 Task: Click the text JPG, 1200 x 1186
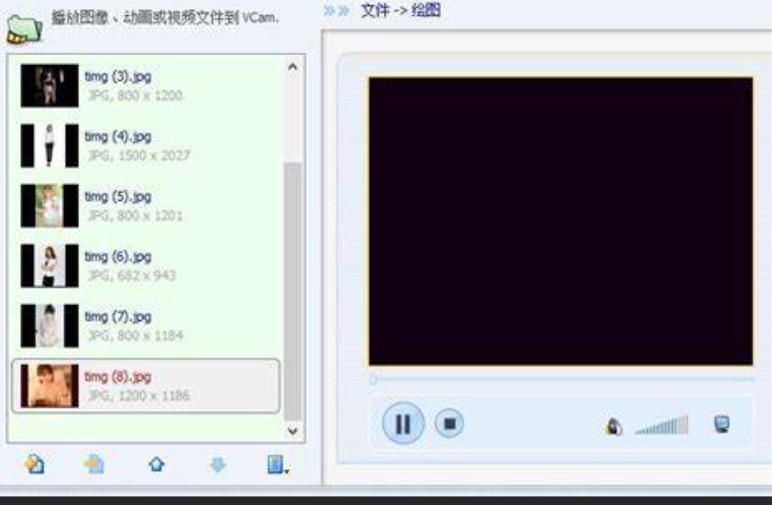tap(139, 396)
